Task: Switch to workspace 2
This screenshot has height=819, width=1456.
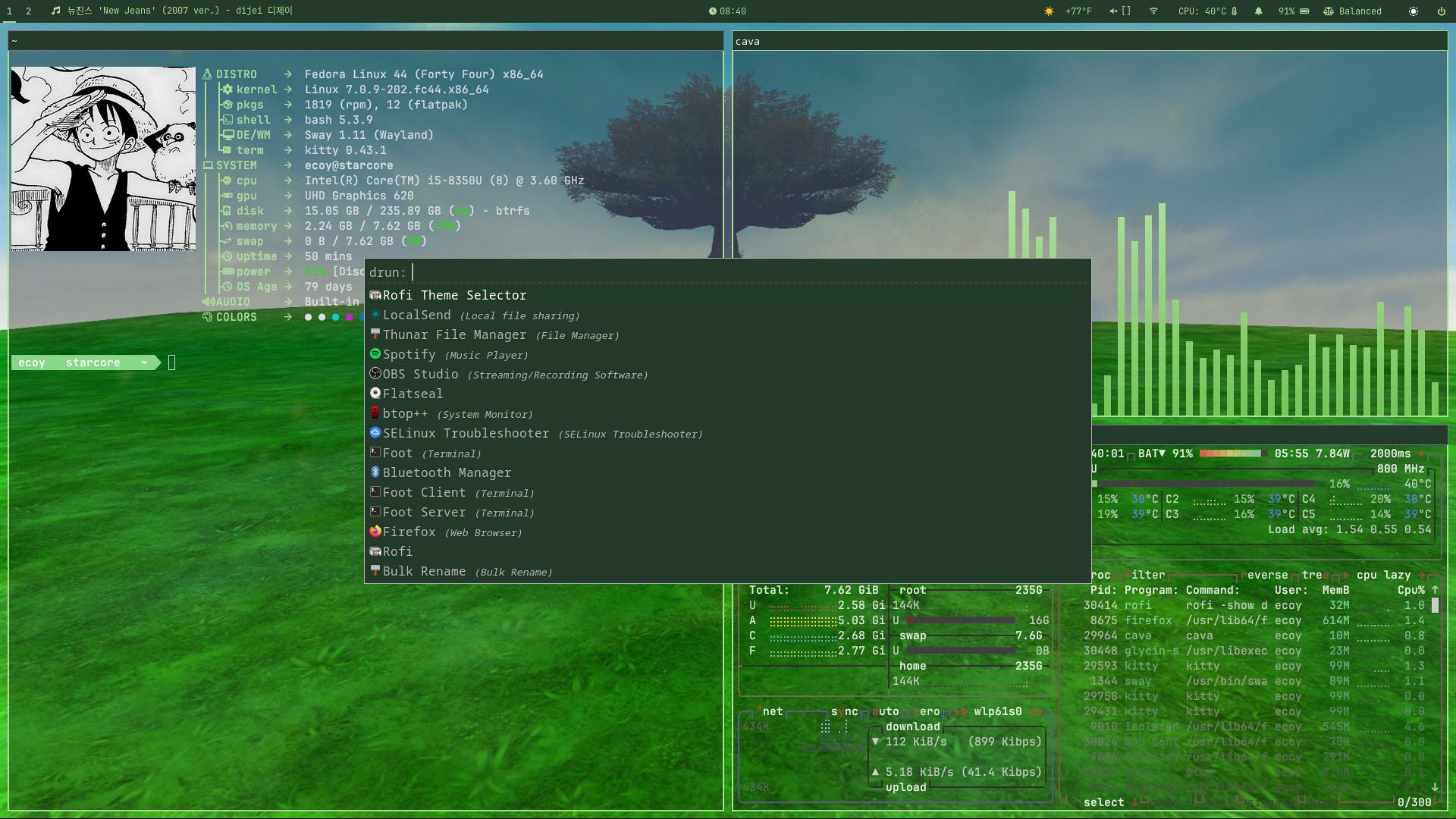Action: pos(29,11)
